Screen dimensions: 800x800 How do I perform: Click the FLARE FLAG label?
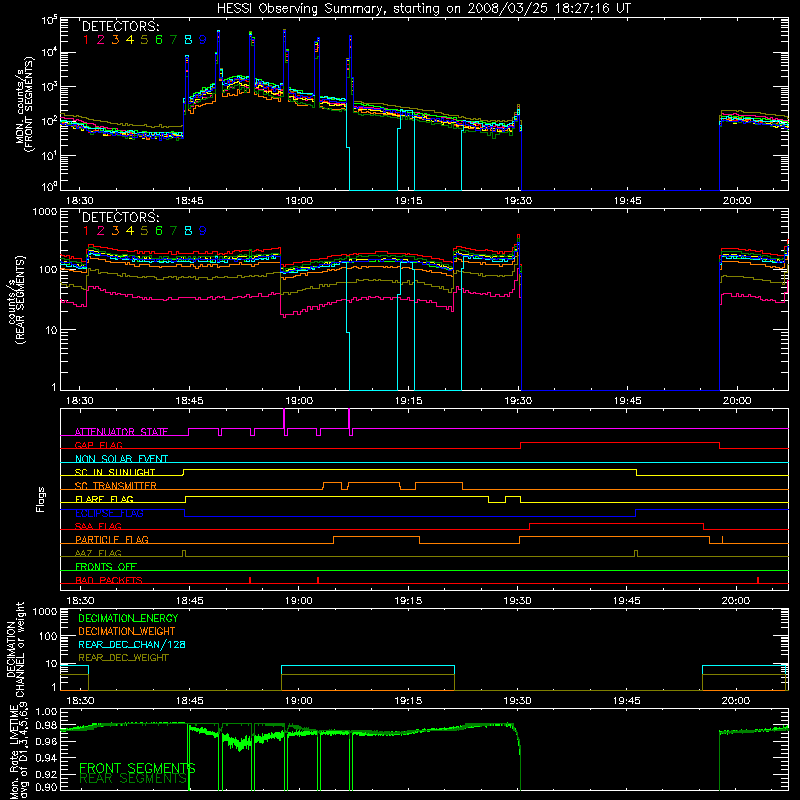104,499
